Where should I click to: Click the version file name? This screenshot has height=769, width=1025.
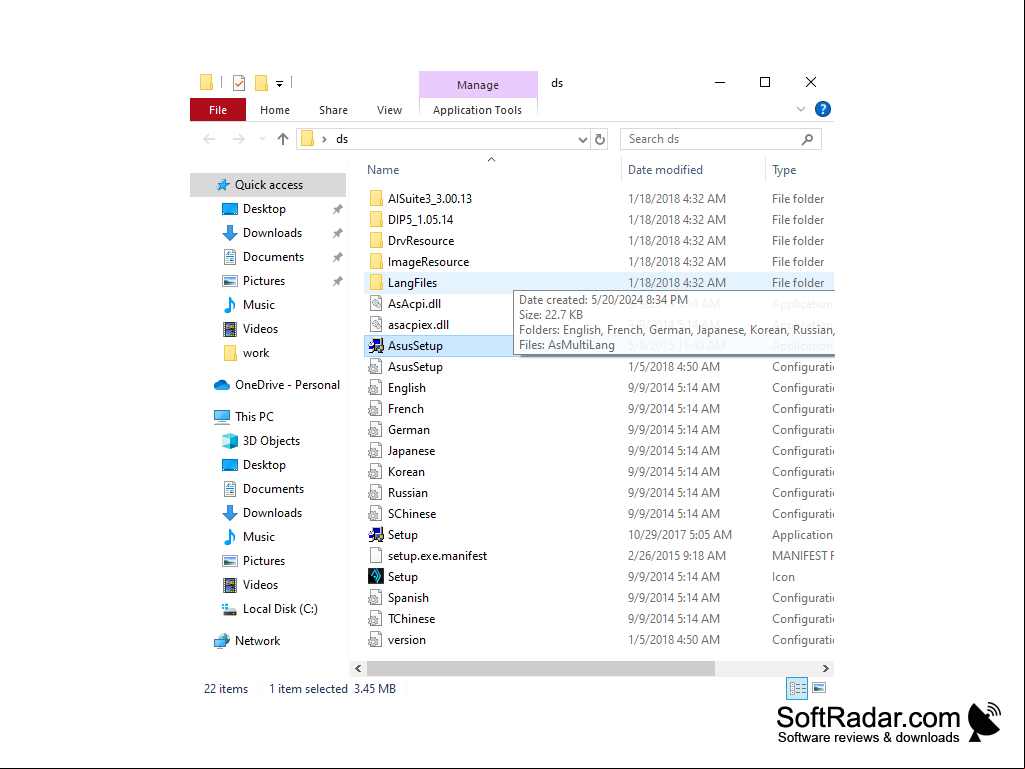click(x=407, y=640)
